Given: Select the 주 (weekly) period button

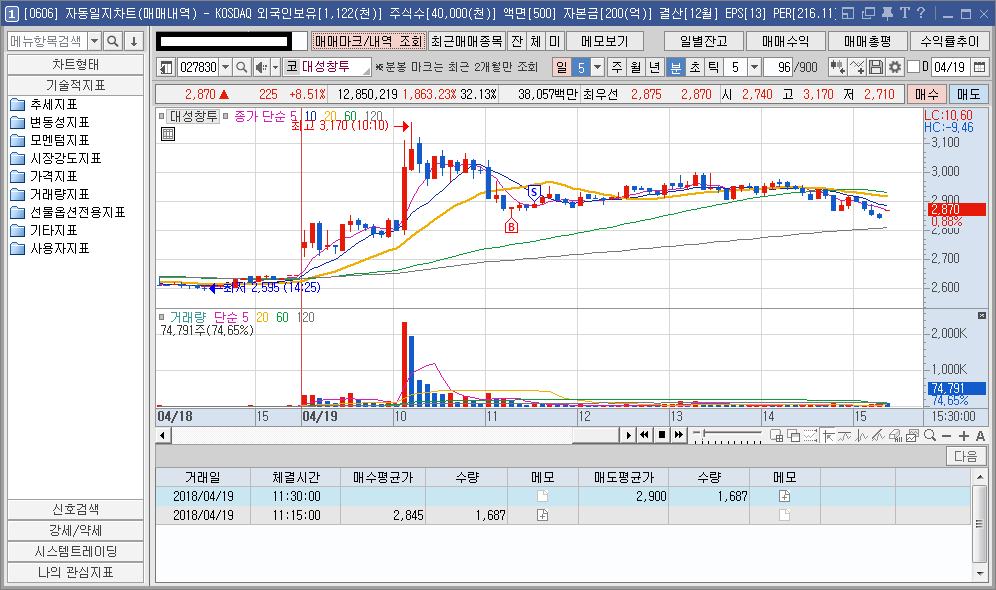Looking at the screenshot, I should (617, 67).
